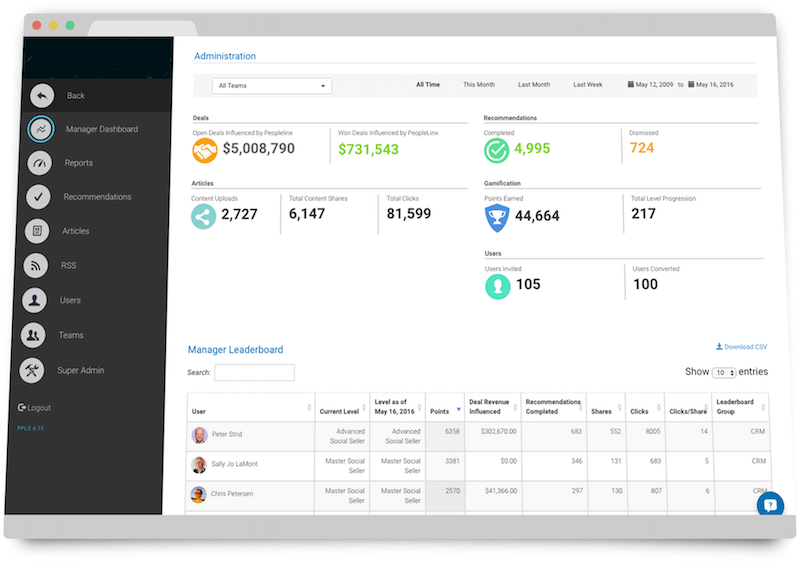Click the 81,599 total clicks value
This screenshot has width=800, height=563.
409,214
